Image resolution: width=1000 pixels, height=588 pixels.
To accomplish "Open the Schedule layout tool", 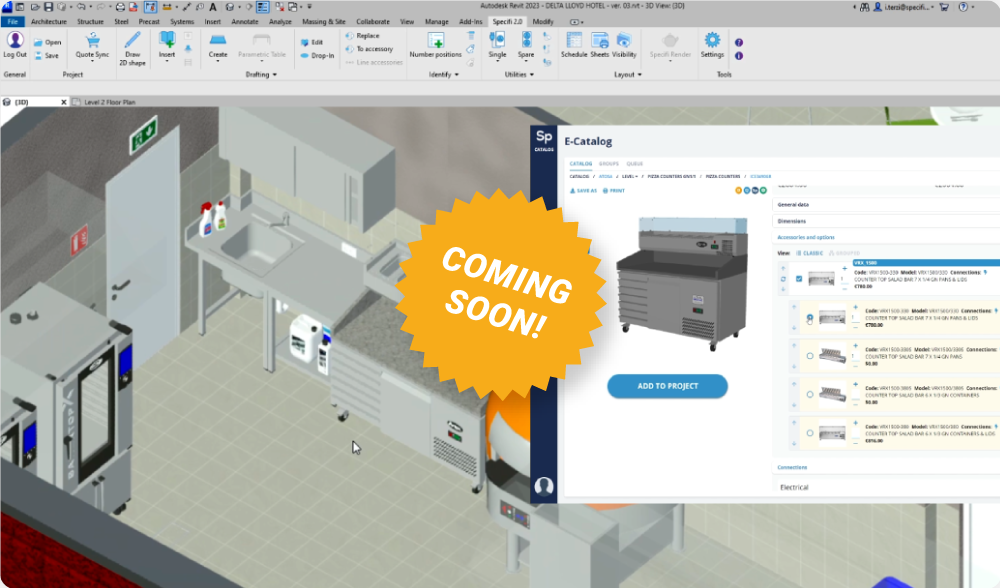I will point(574,45).
